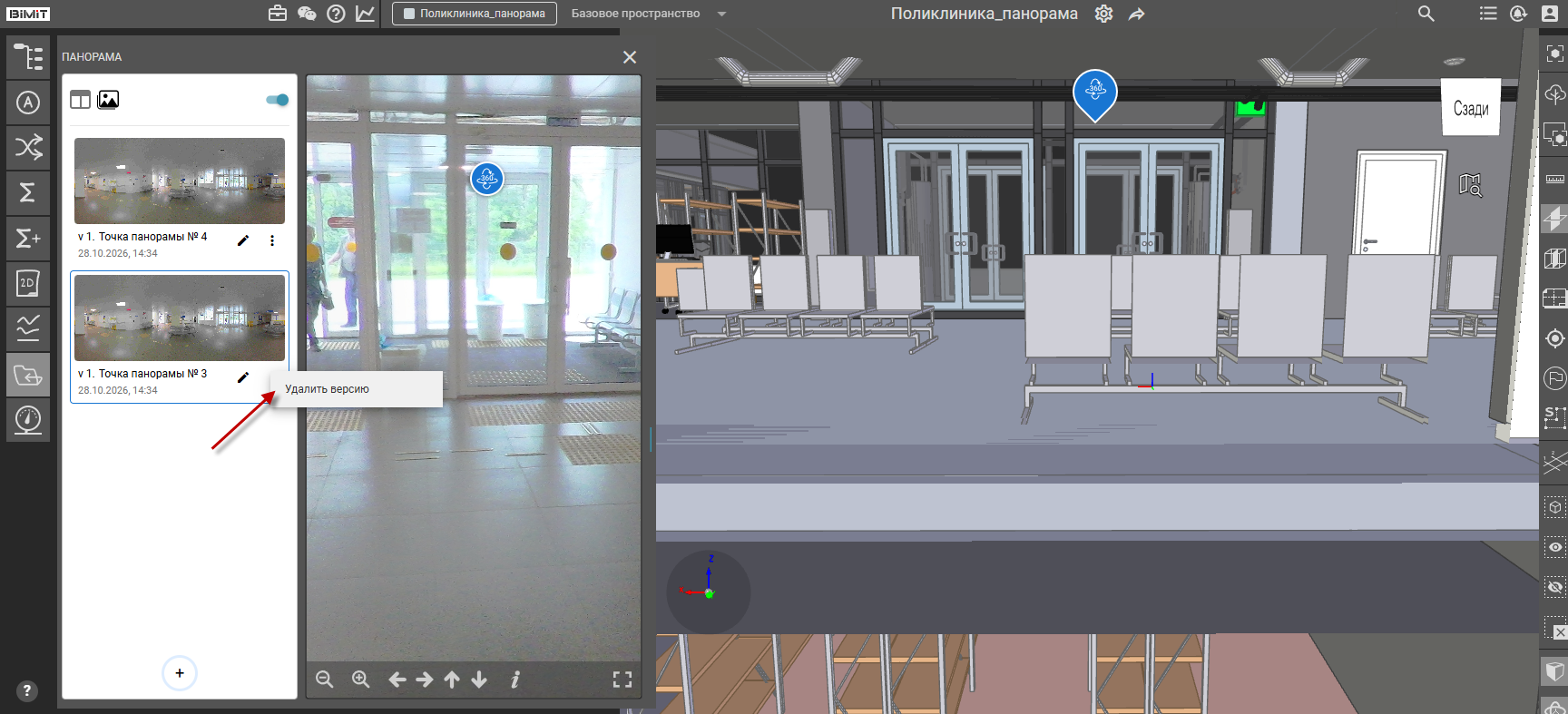Rotate the panorama to the left

[x=397, y=680]
